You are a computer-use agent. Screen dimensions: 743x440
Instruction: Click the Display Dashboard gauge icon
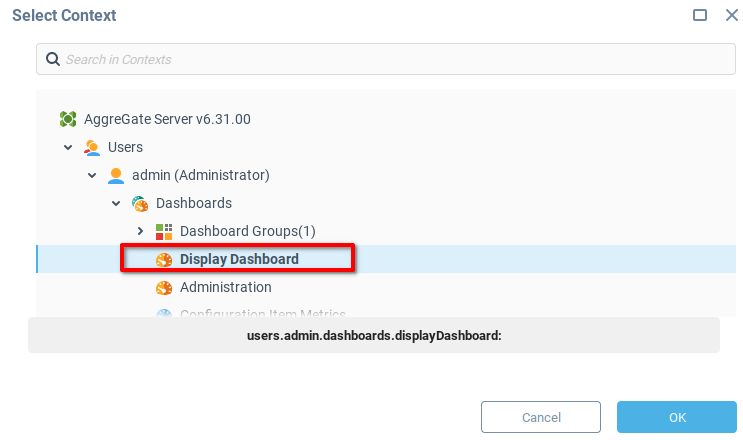coord(164,259)
